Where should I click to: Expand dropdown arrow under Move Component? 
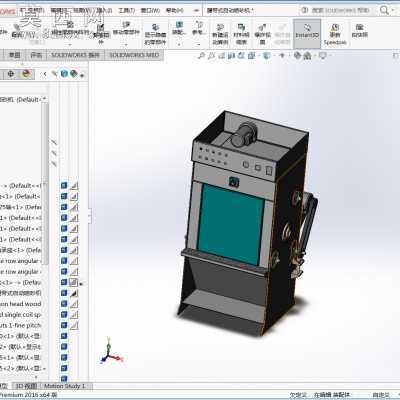(126, 44)
